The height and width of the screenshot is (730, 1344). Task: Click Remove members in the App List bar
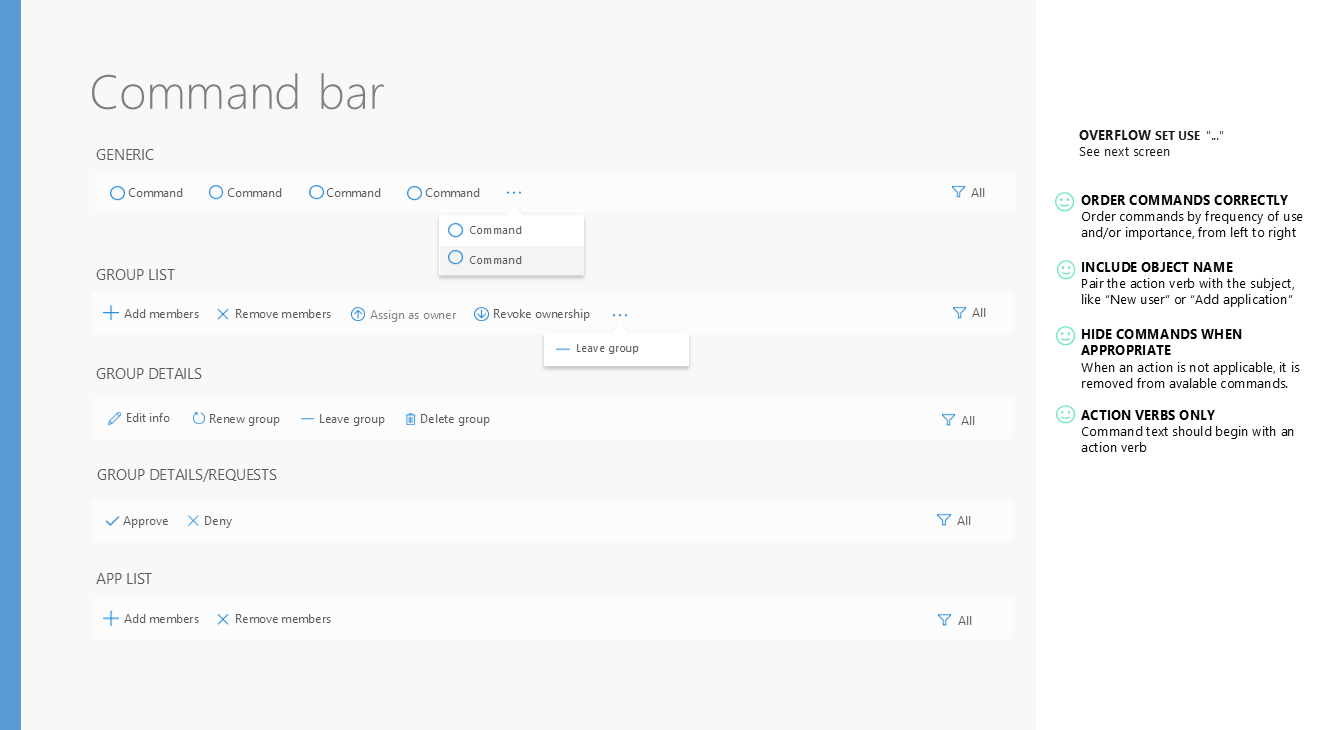[282, 619]
